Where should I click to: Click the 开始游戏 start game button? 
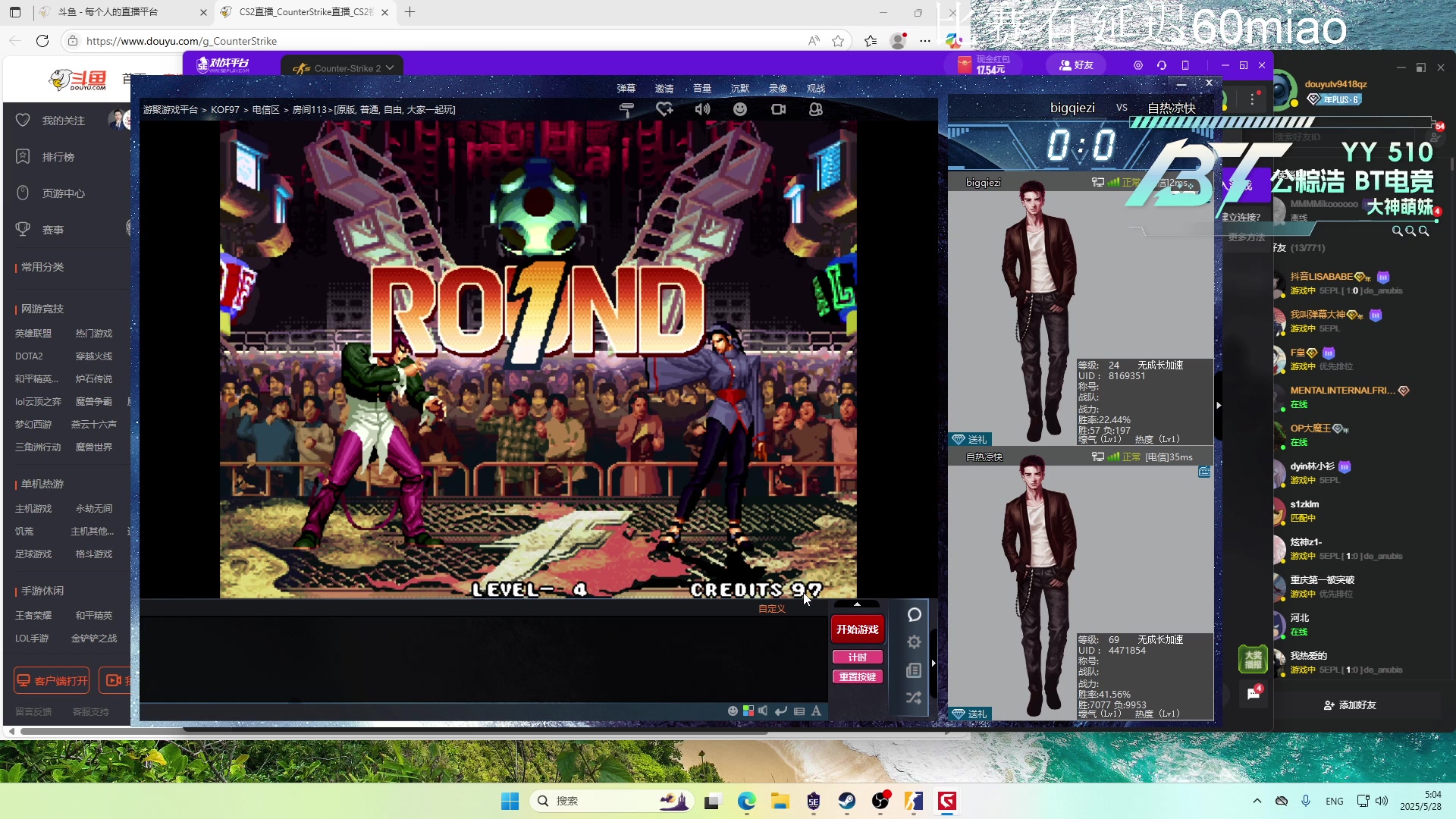(x=858, y=629)
